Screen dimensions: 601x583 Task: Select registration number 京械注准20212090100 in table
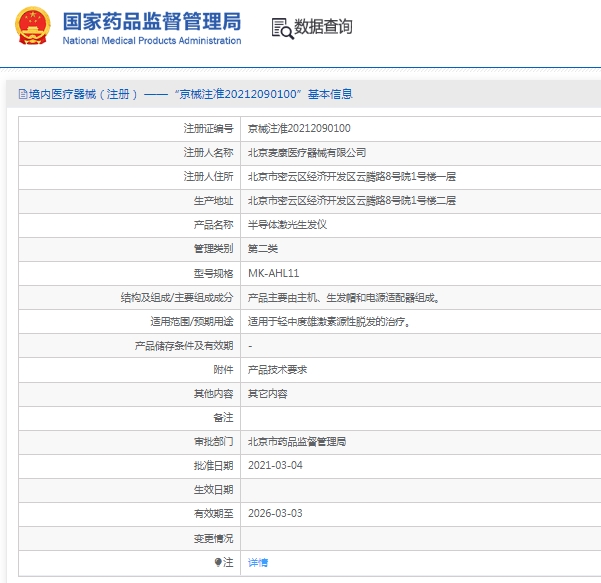299,128
